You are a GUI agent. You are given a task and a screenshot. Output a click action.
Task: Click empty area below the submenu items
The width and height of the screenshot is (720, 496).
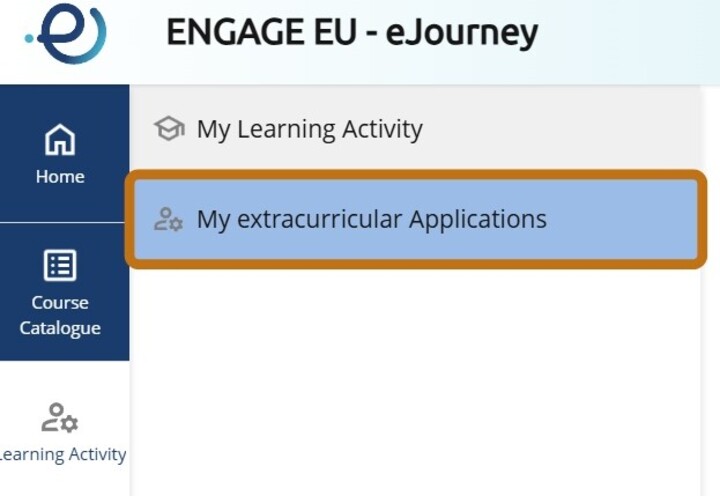point(416,381)
